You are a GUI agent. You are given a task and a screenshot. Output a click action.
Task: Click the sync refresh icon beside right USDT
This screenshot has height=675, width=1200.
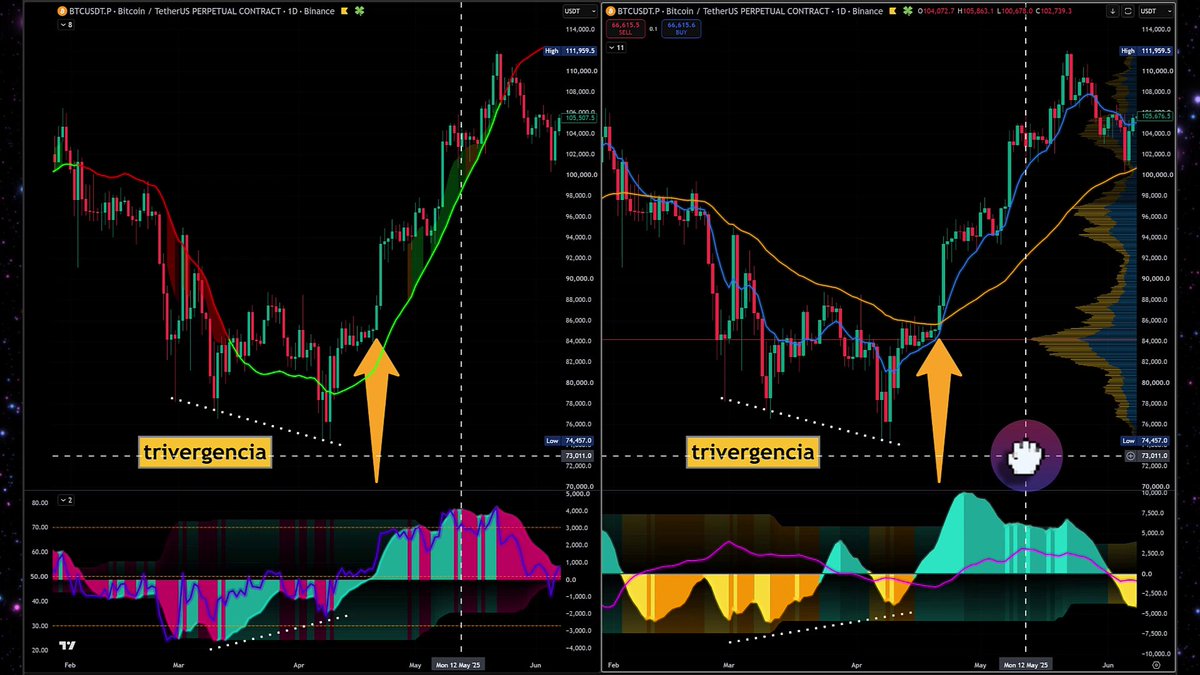pyautogui.click(x=1128, y=11)
